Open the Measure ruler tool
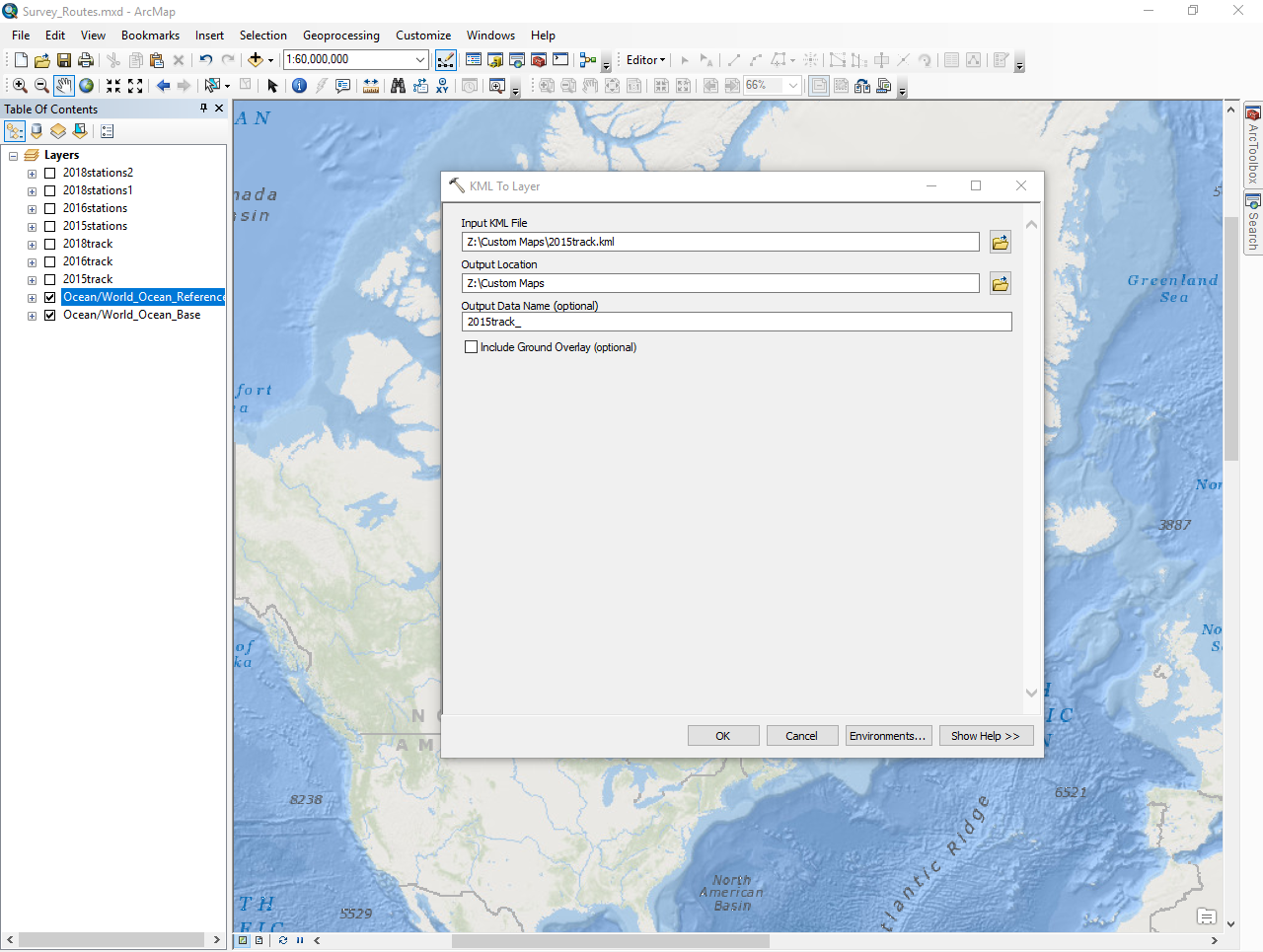This screenshot has height=952, width=1263. pyautogui.click(x=371, y=86)
